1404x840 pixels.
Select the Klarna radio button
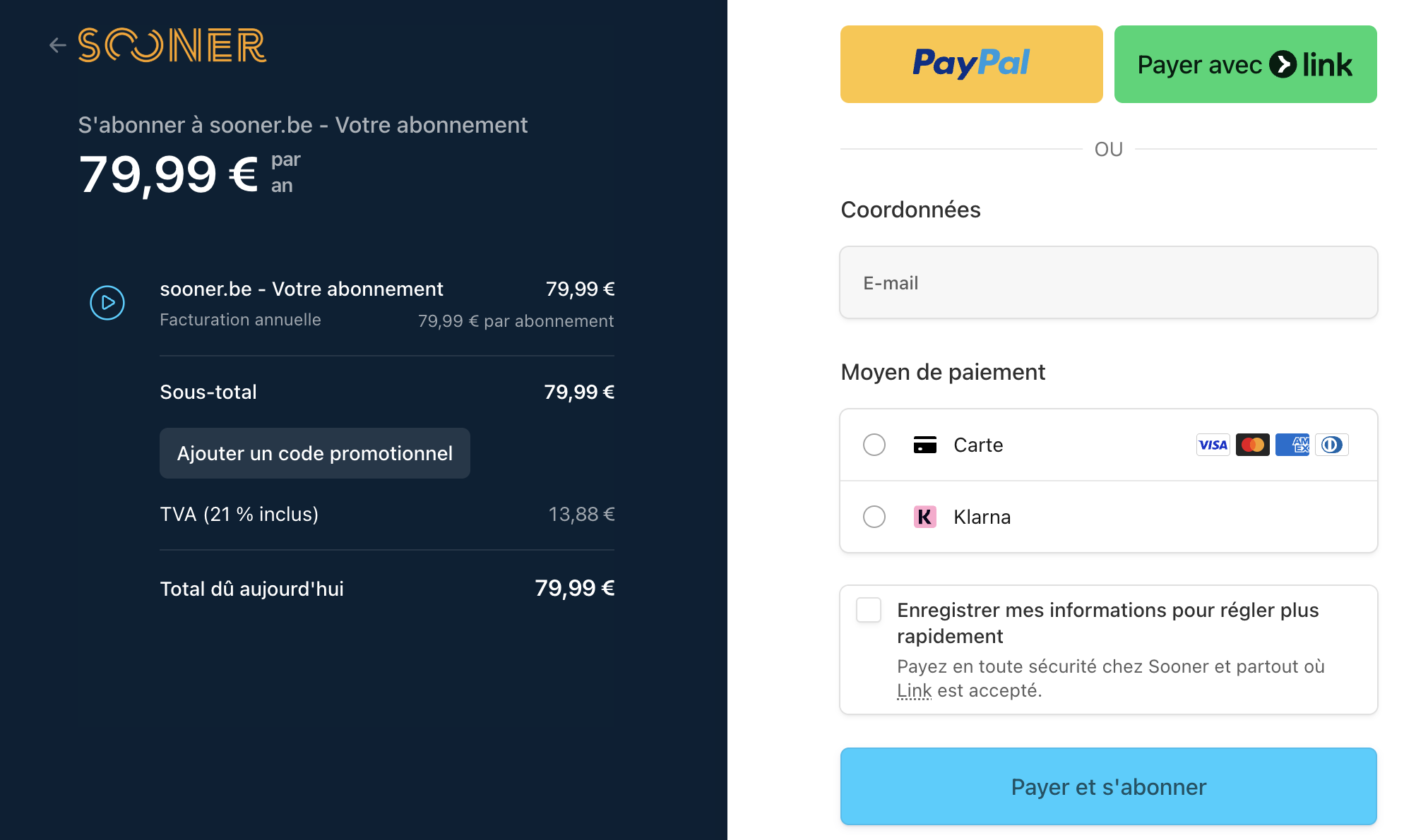(874, 517)
